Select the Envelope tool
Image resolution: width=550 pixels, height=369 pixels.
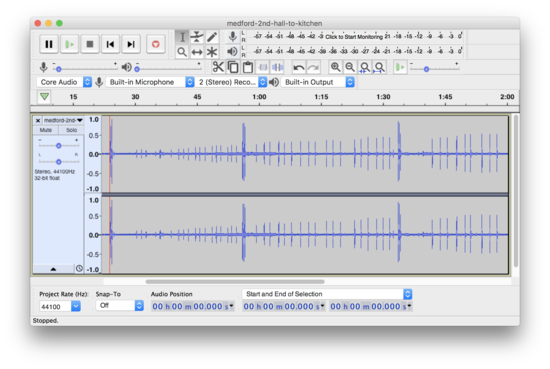click(197, 37)
